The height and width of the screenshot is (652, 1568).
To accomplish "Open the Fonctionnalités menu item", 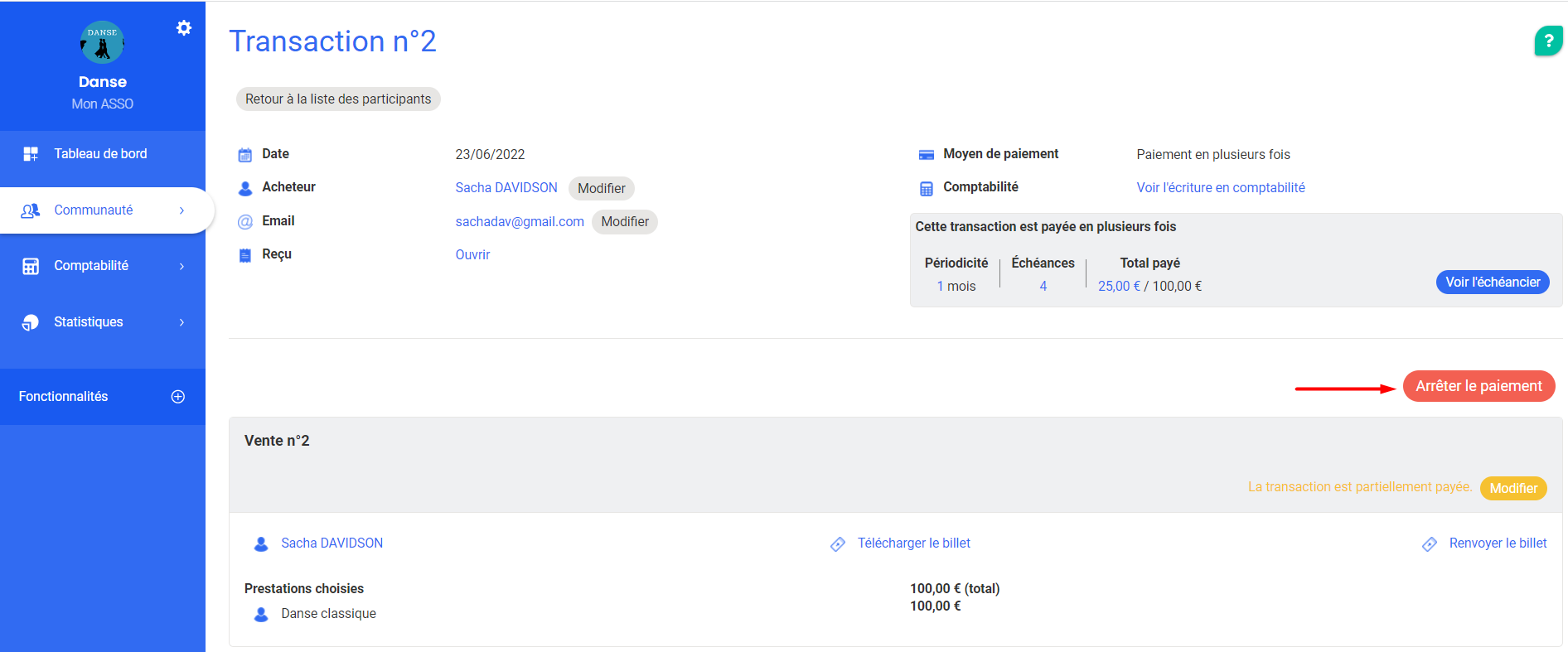I will click(x=64, y=397).
